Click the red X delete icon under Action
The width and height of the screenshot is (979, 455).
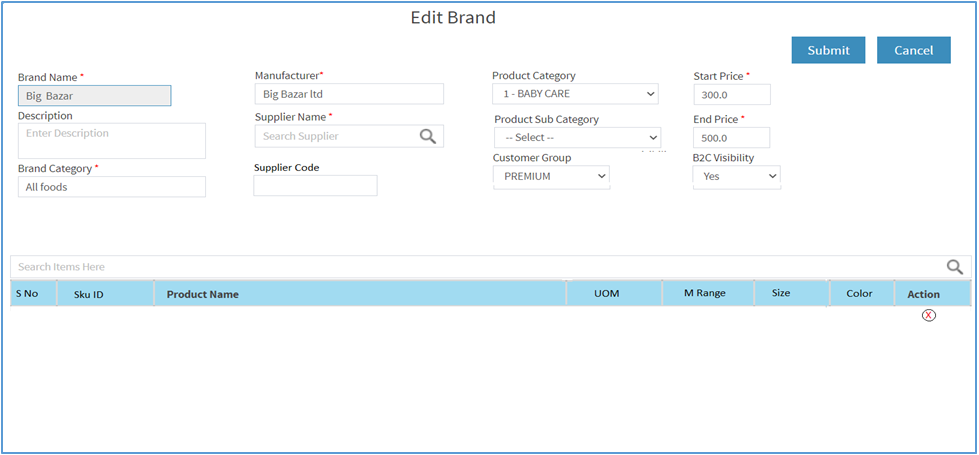pyautogui.click(x=929, y=315)
